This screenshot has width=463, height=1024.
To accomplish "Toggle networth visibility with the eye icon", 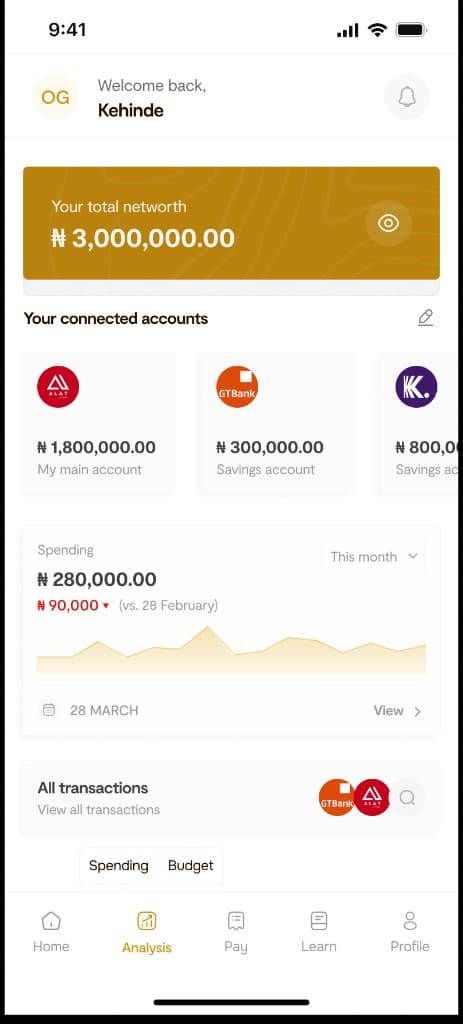I will coord(389,223).
